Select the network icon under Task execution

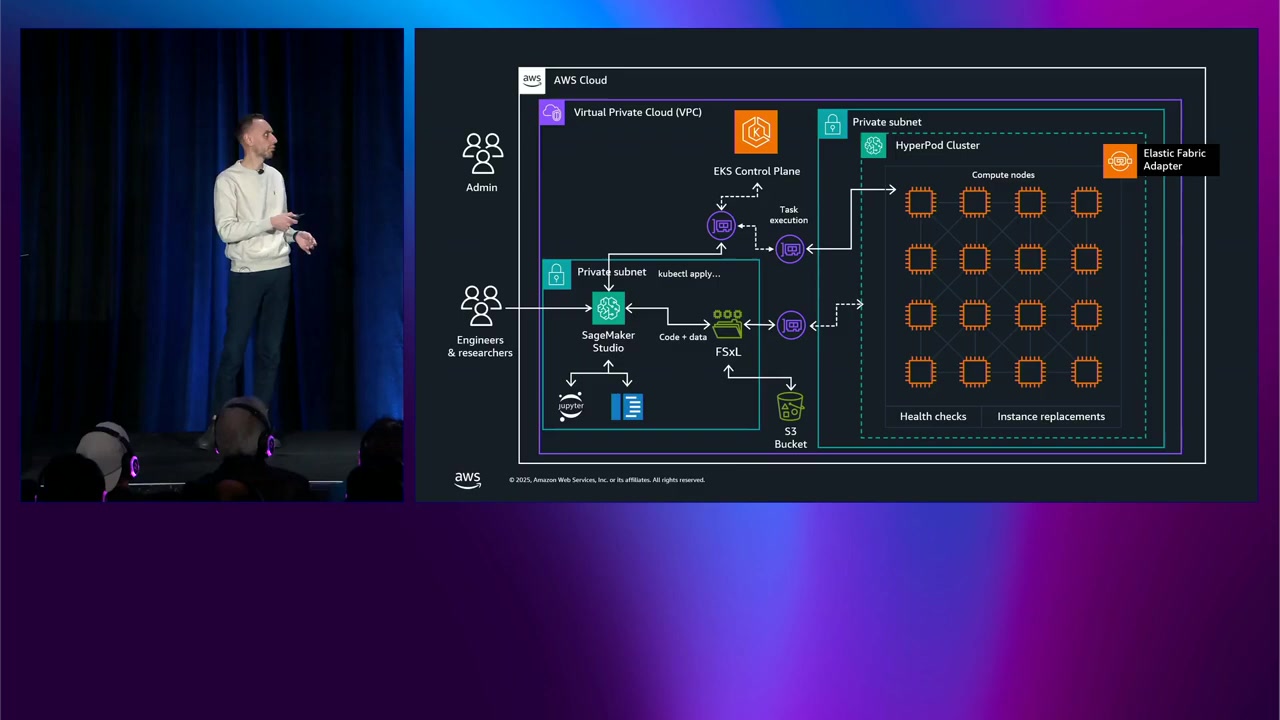[790, 249]
